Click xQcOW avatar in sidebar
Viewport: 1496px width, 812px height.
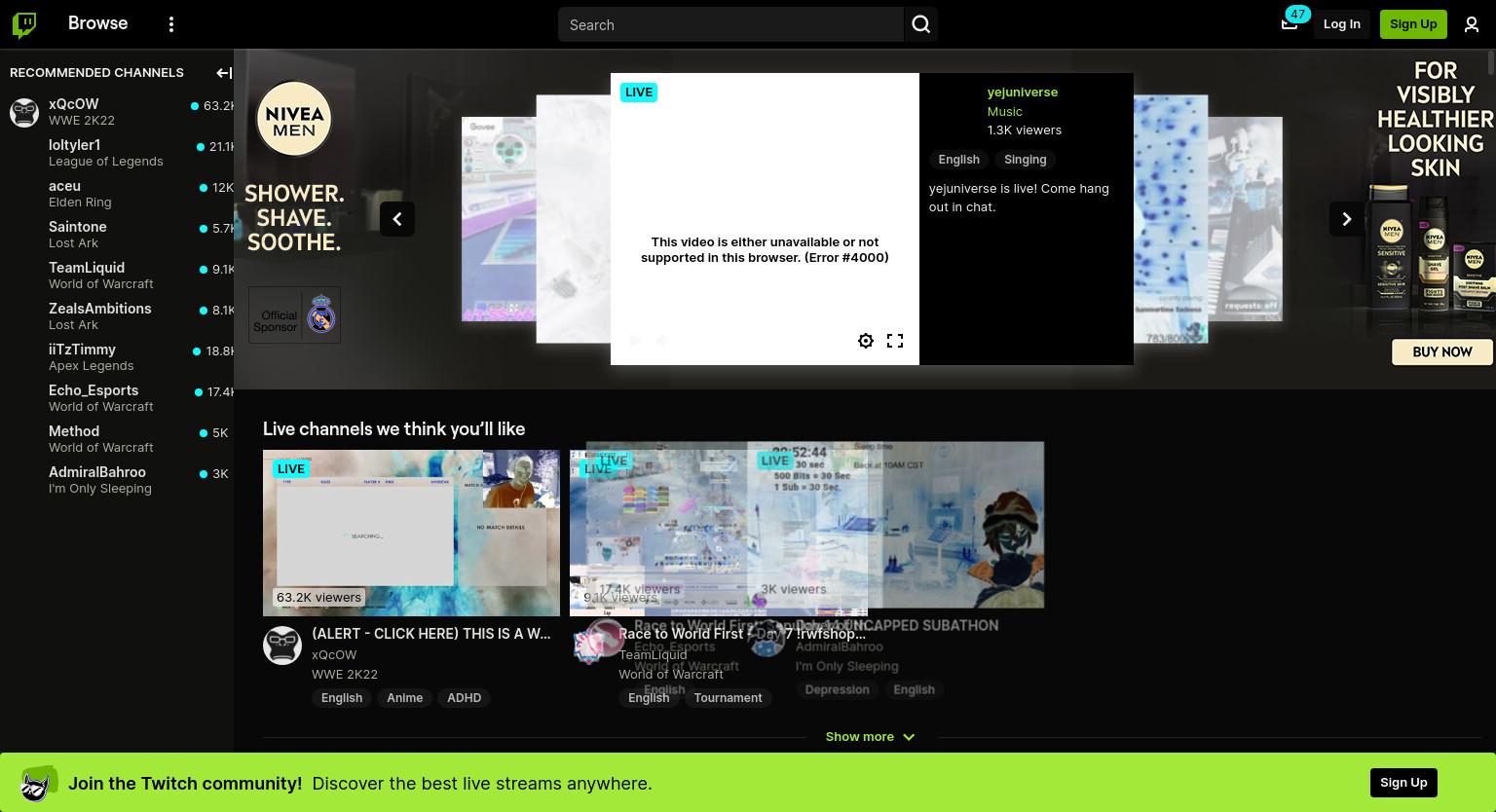[24, 112]
